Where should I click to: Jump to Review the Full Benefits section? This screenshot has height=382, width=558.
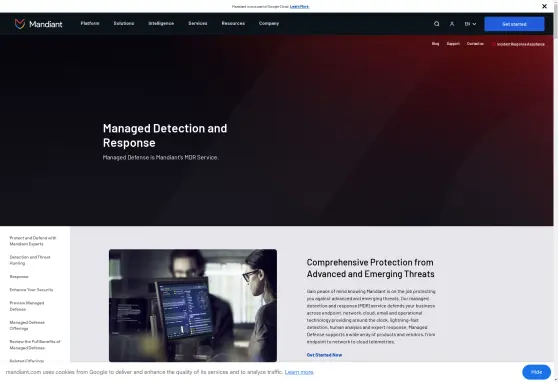click(x=35, y=344)
